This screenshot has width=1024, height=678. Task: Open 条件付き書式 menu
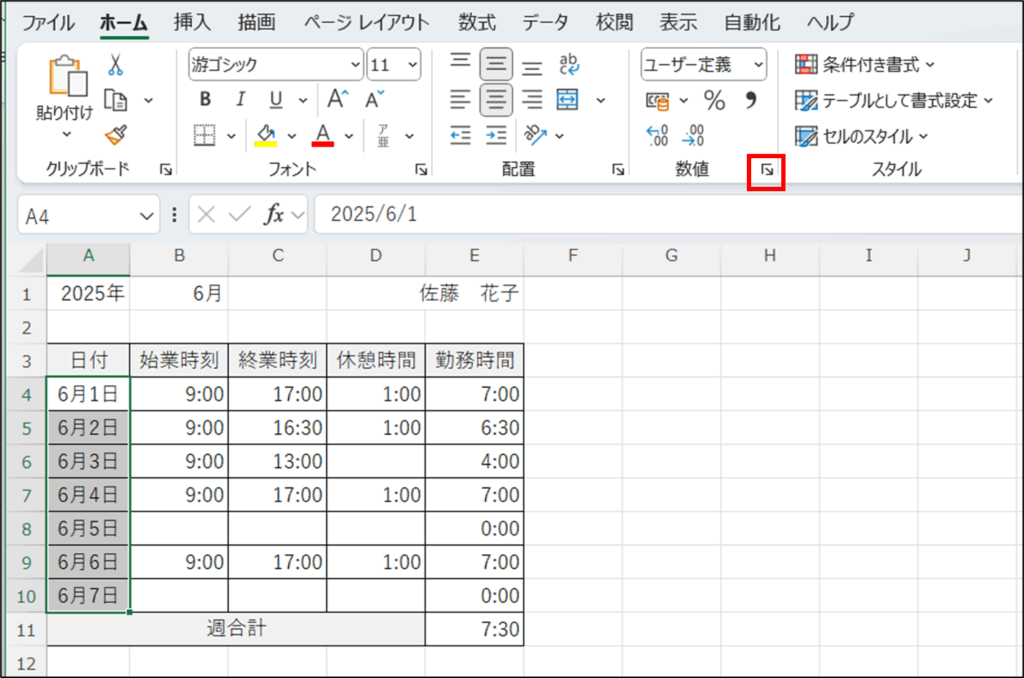click(x=865, y=65)
